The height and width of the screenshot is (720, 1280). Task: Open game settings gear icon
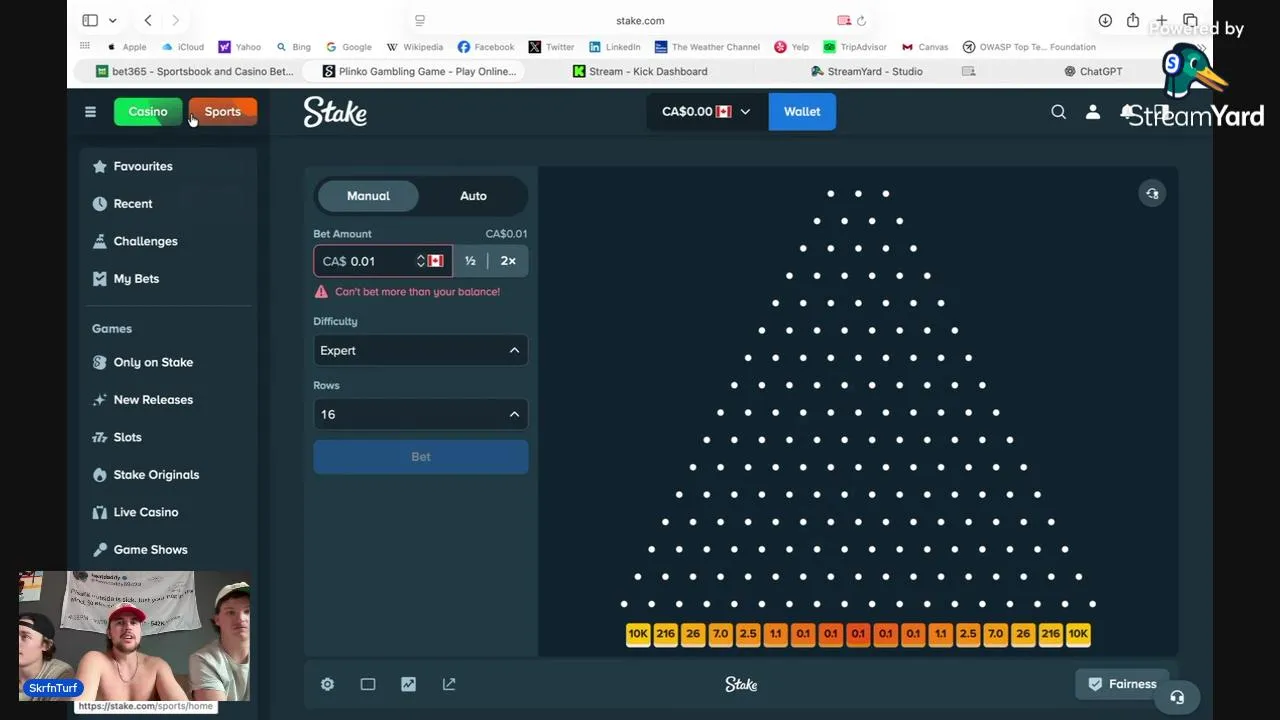point(327,684)
